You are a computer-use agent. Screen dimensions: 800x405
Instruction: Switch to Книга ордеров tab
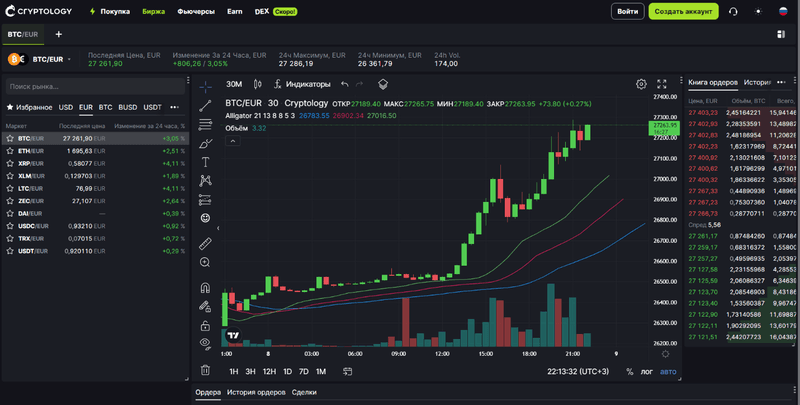(713, 82)
